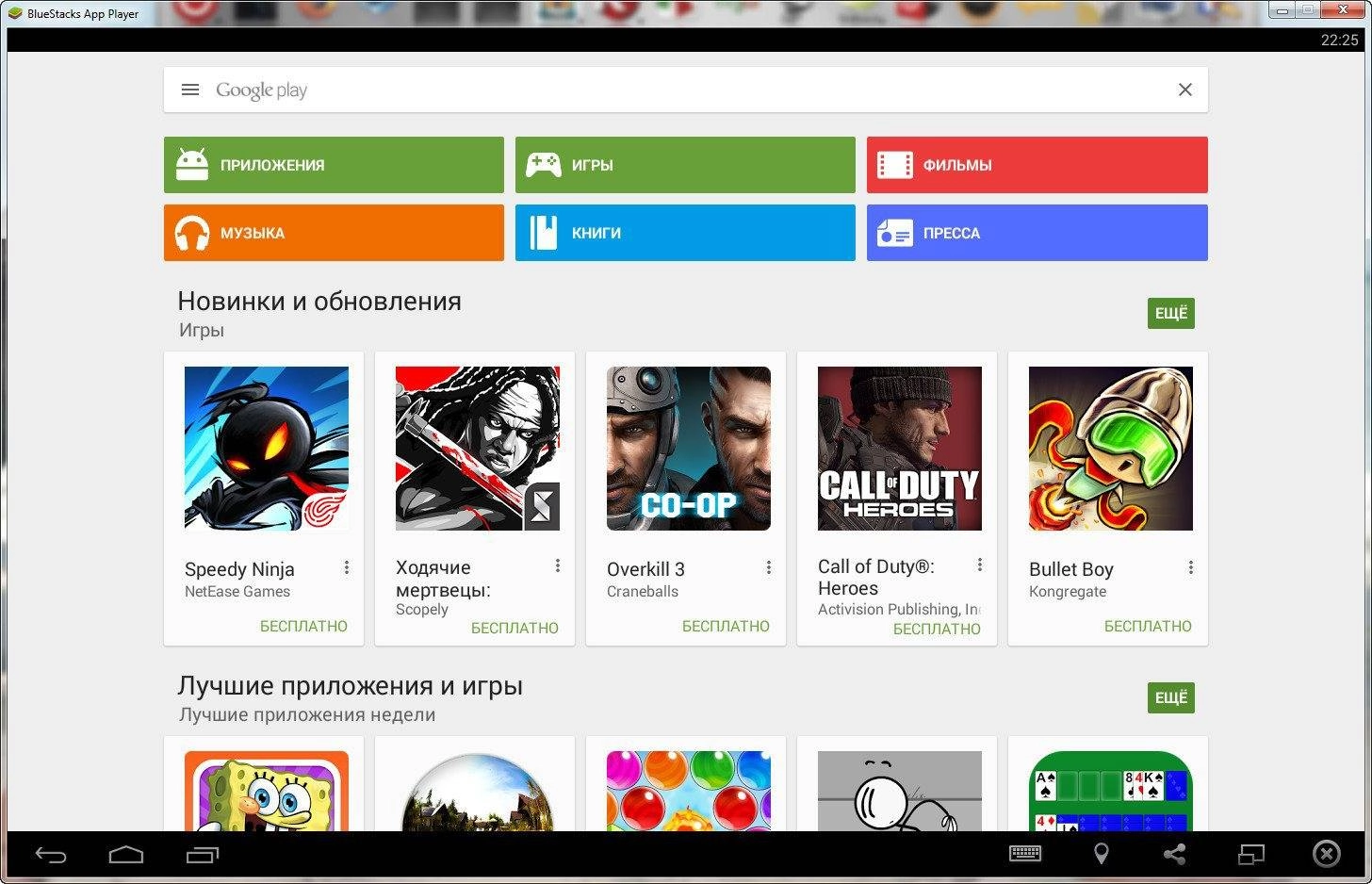
Task: Click the Scopely developer name
Action: [x=422, y=610]
